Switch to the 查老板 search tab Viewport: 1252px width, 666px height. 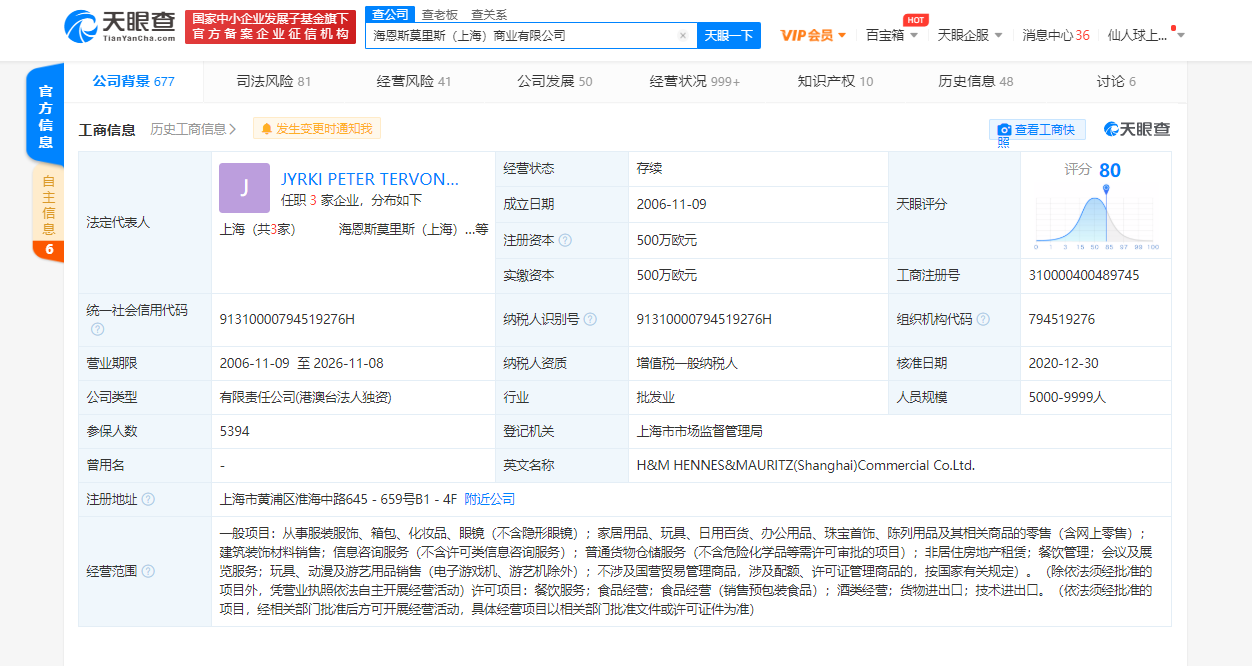coord(439,14)
